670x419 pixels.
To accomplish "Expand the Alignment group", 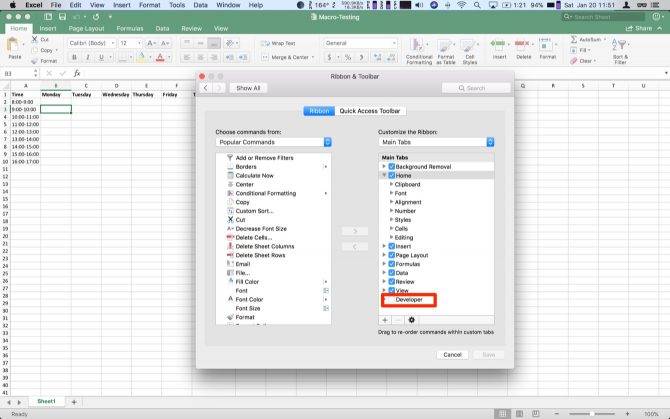I will (391, 202).
